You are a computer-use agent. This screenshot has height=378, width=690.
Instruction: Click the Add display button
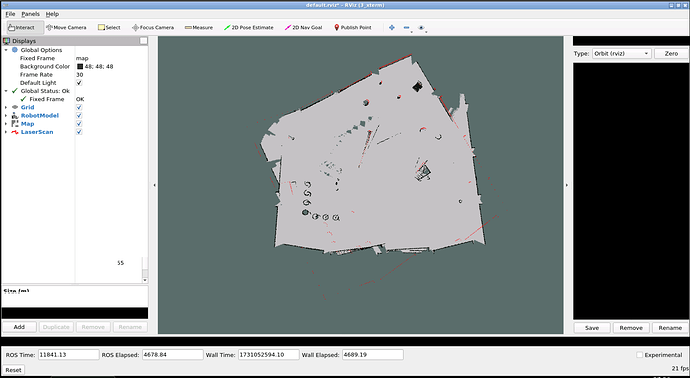click(19, 327)
